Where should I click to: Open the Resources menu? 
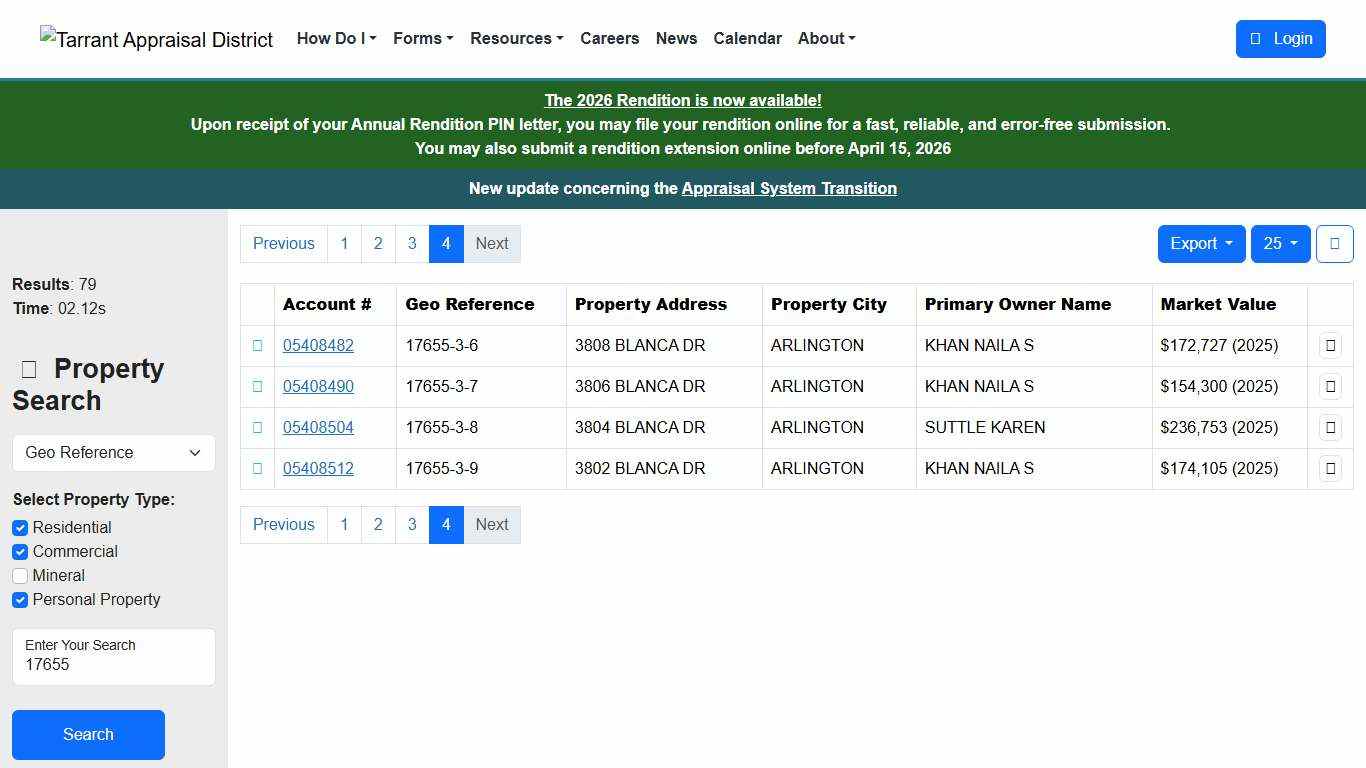point(516,38)
